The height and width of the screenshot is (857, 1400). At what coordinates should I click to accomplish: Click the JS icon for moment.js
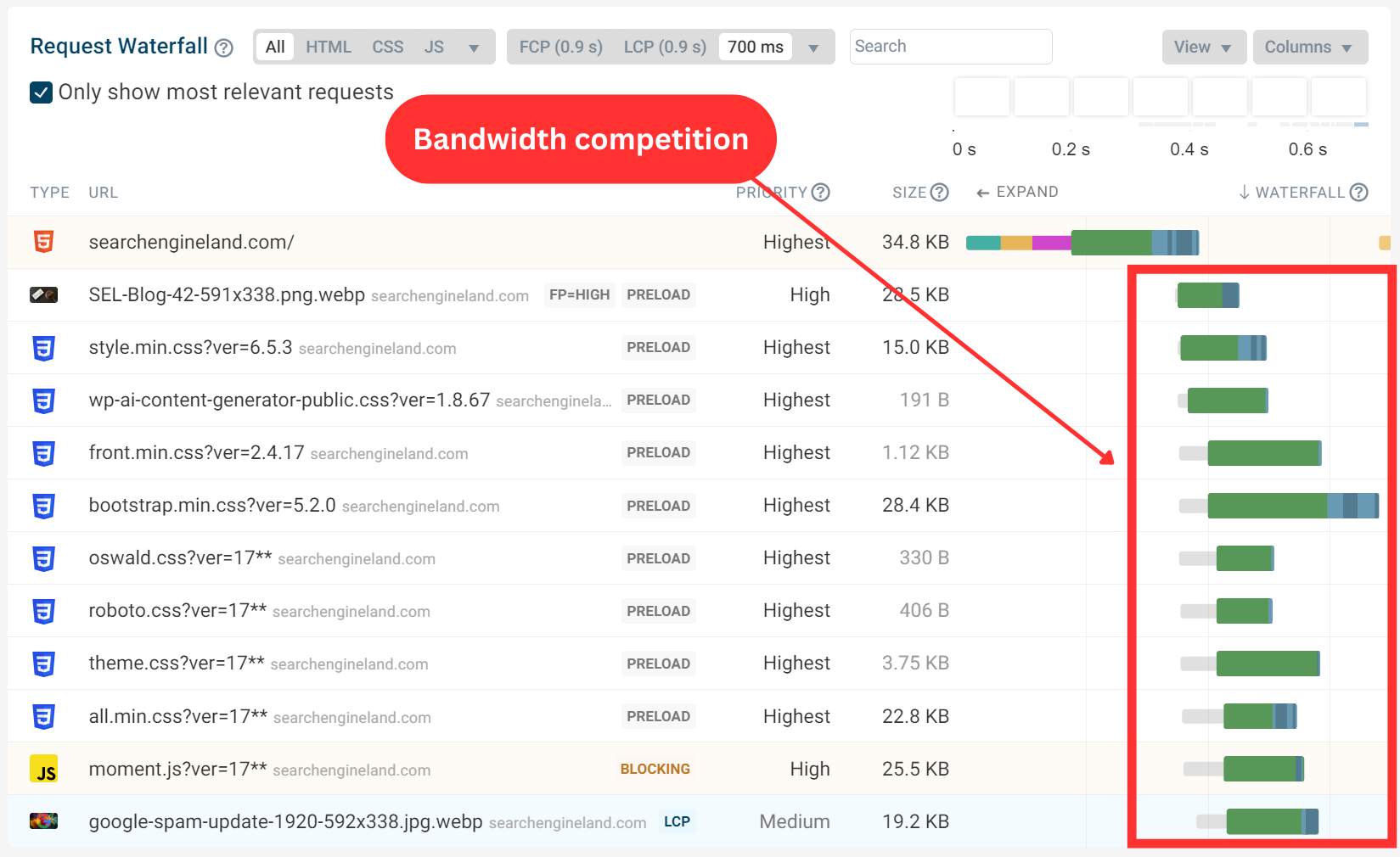point(43,769)
